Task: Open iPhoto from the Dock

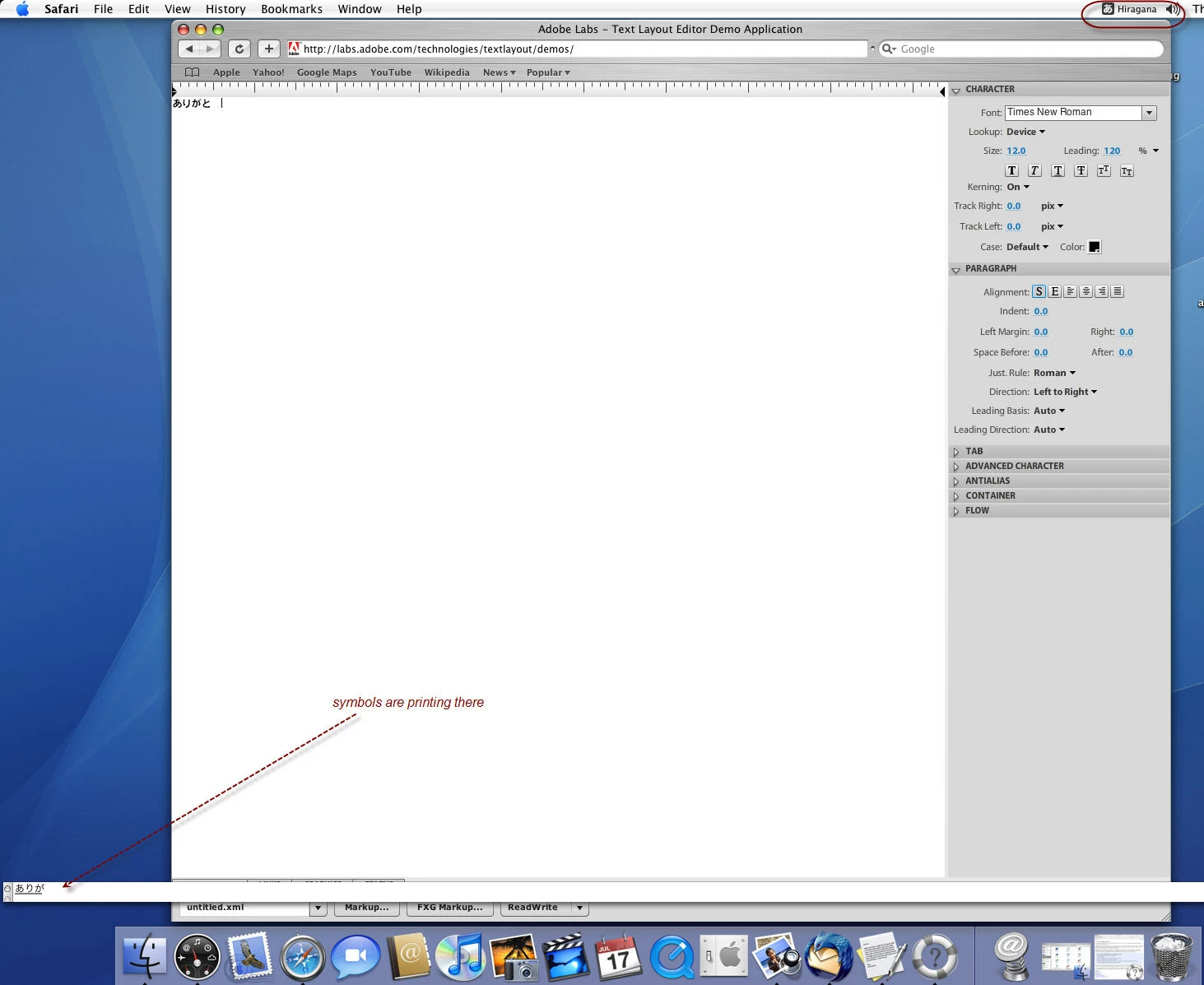Action: point(514,956)
